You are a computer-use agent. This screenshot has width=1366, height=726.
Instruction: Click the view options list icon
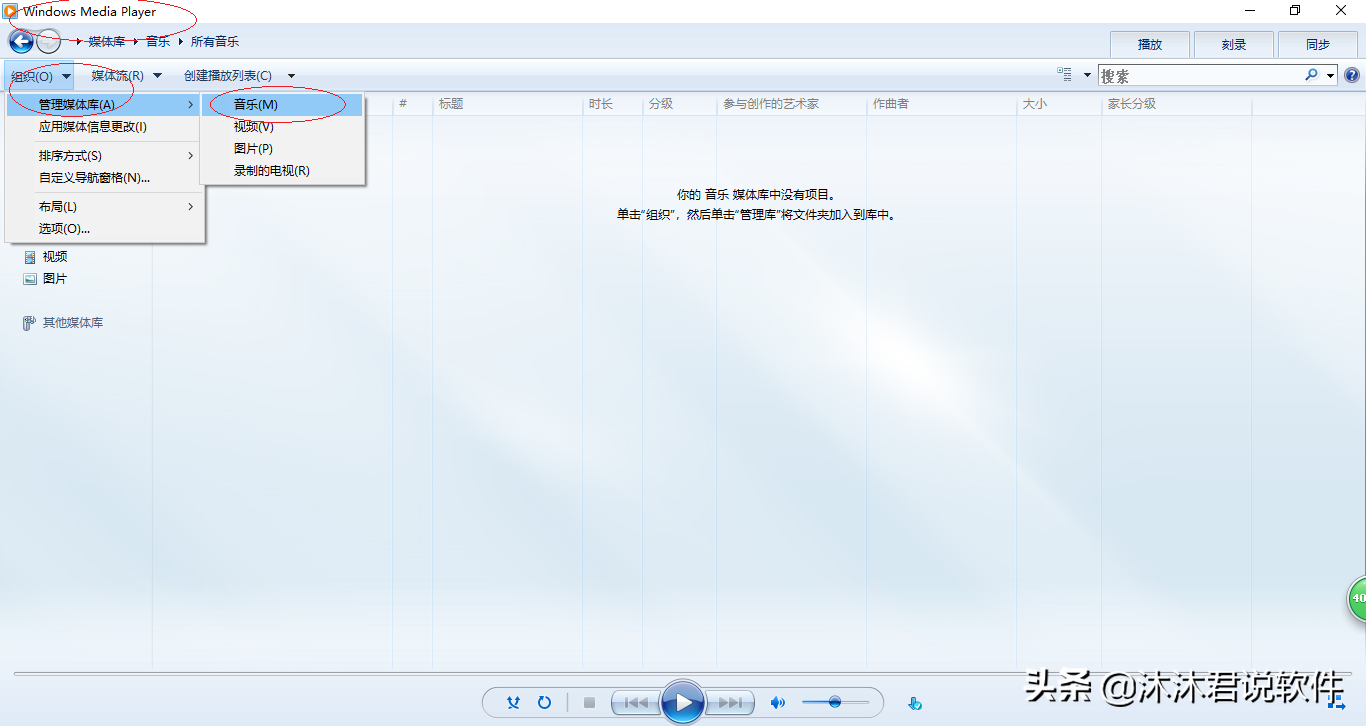tap(1064, 75)
